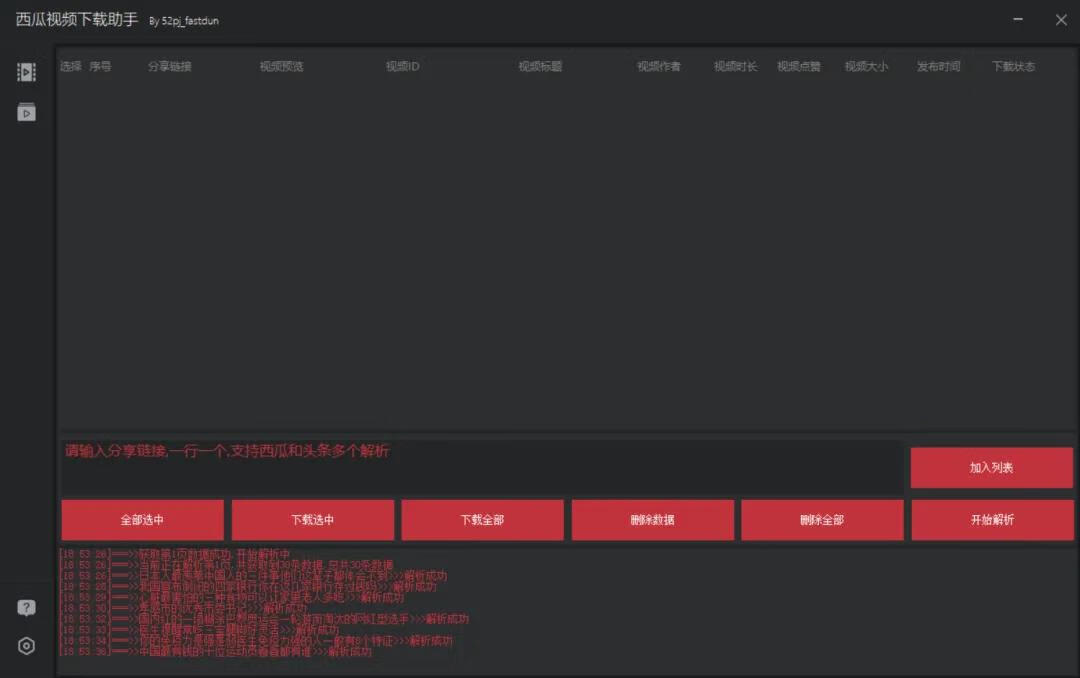Open settings hexagon icon in sidebar
1080x678 pixels.
coord(26,646)
